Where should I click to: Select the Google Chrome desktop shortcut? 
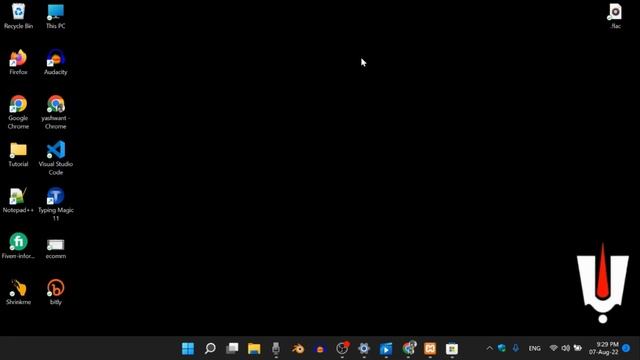[18, 112]
